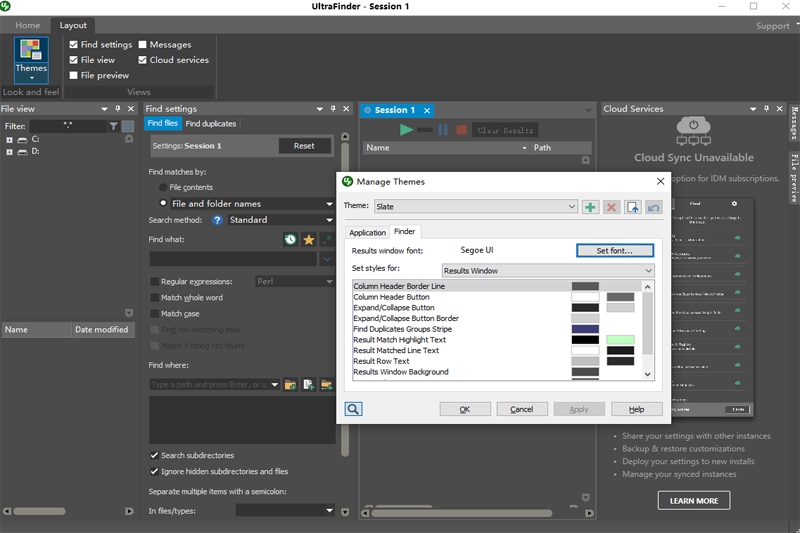Close the Manage Themes dialog
Screen dimensions: 800x533
tap(660, 182)
